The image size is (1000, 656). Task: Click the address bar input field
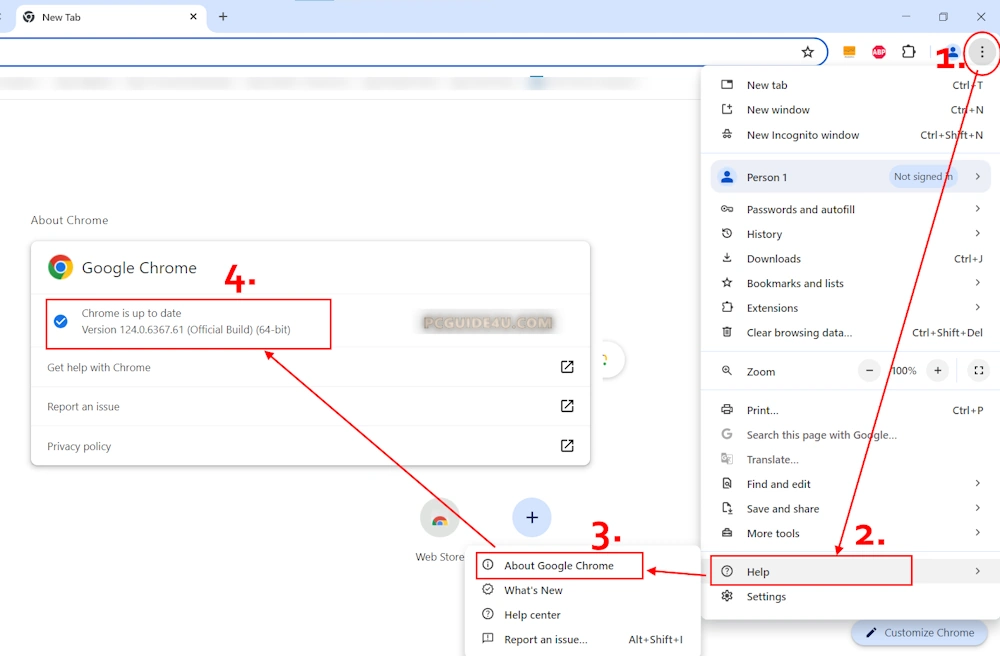(x=400, y=52)
